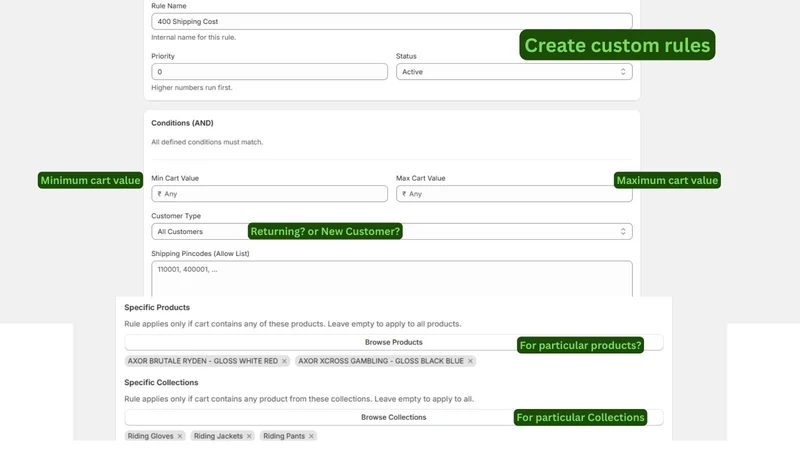This screenshot has height=450, width=800.
Task: Open the Customer Type dropdown
Action: pyautogui.click(x=391, y=232)
